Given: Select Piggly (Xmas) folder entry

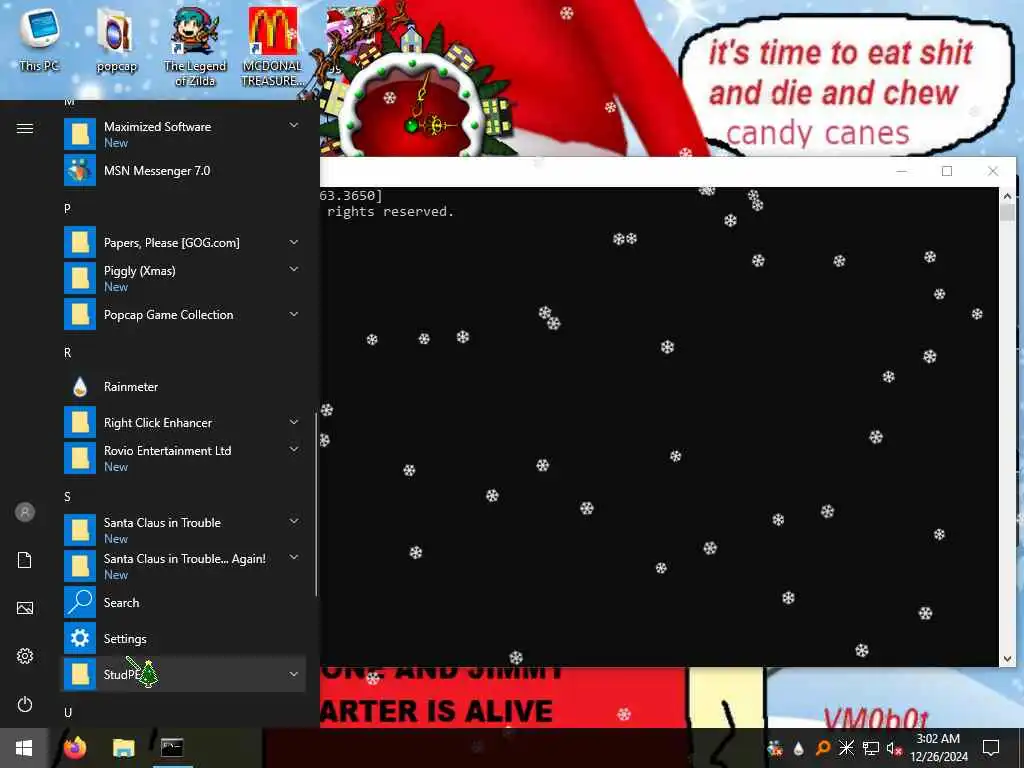Looking at the screenshot, I should click(184, 278).
